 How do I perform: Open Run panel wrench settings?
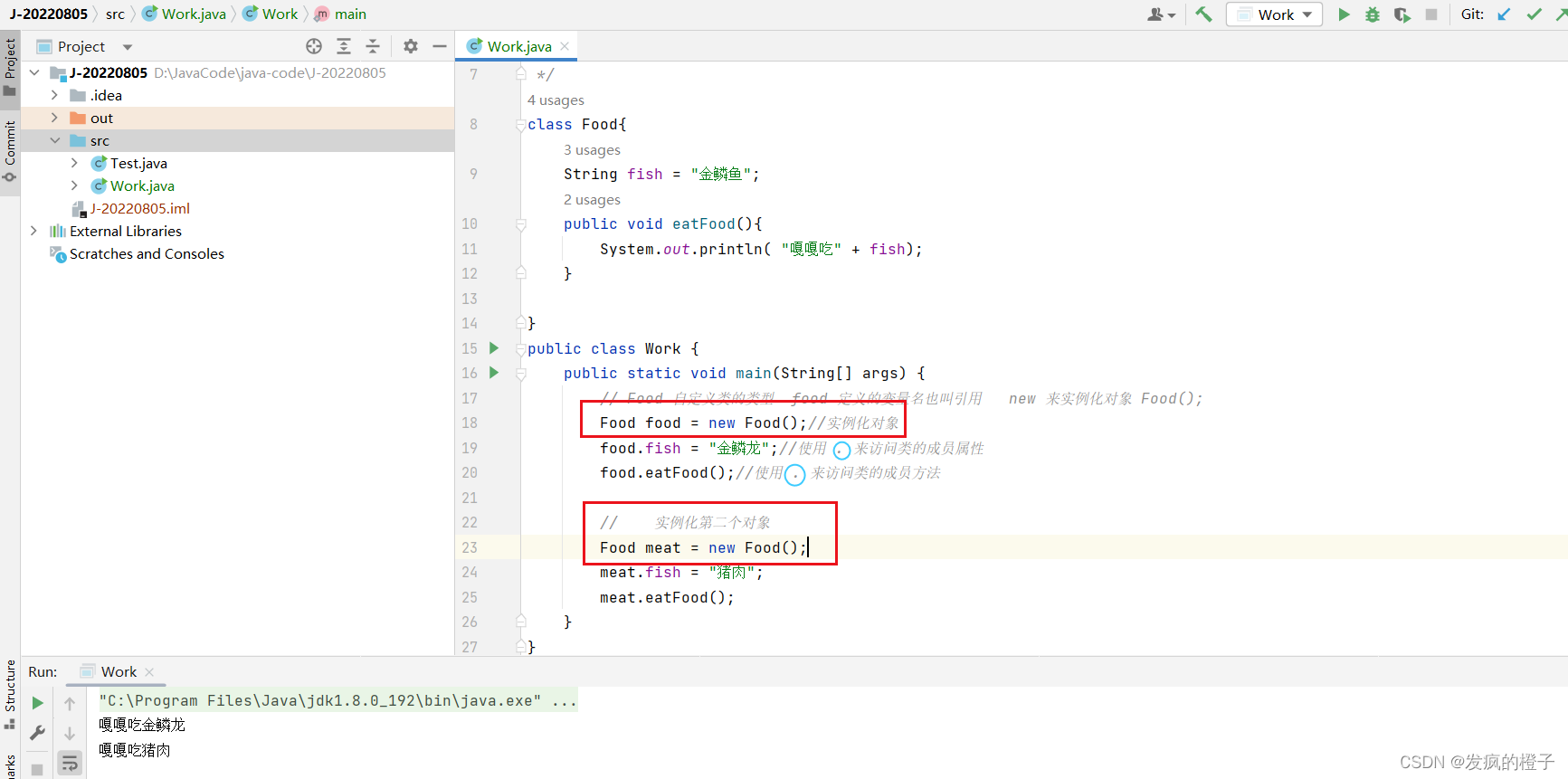37,733
